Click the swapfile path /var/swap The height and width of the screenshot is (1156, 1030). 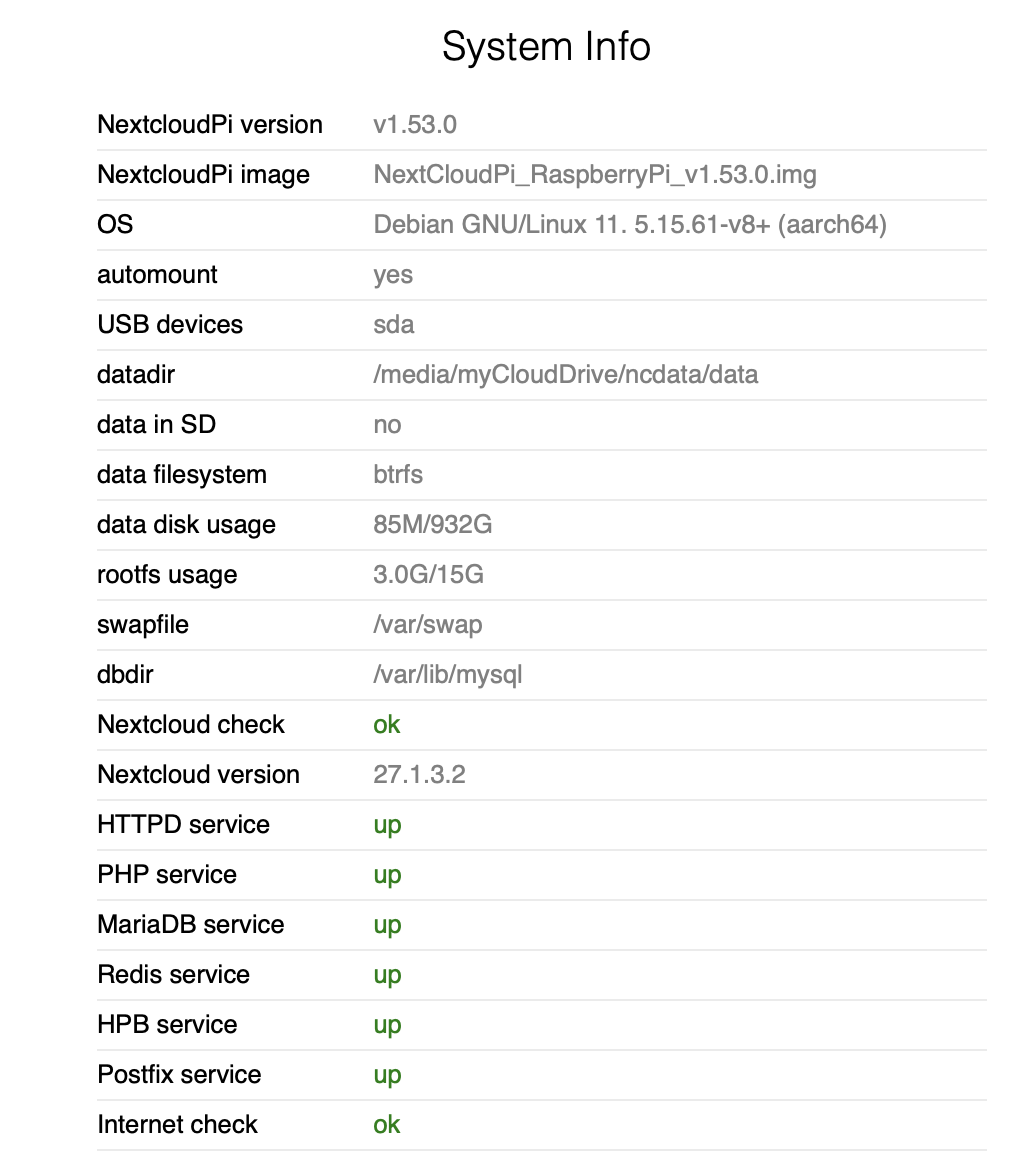tap(428, 625)
